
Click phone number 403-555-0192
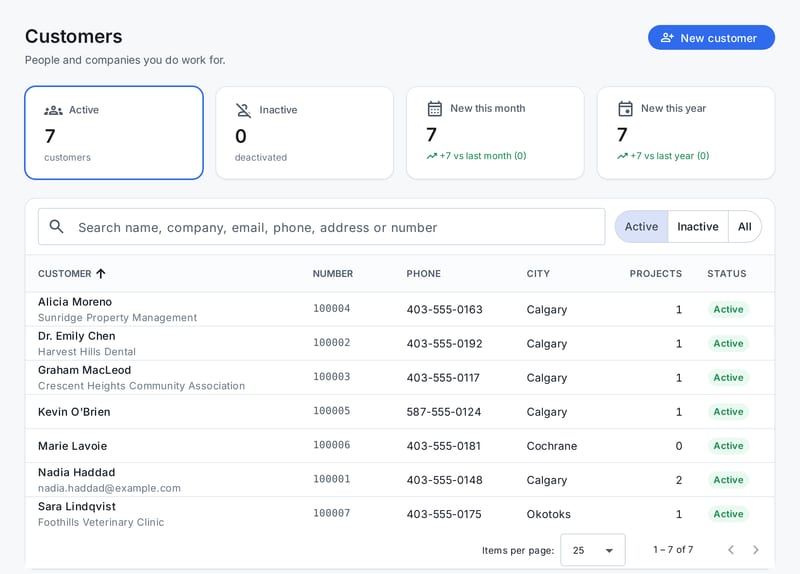[x=444, y=344]
